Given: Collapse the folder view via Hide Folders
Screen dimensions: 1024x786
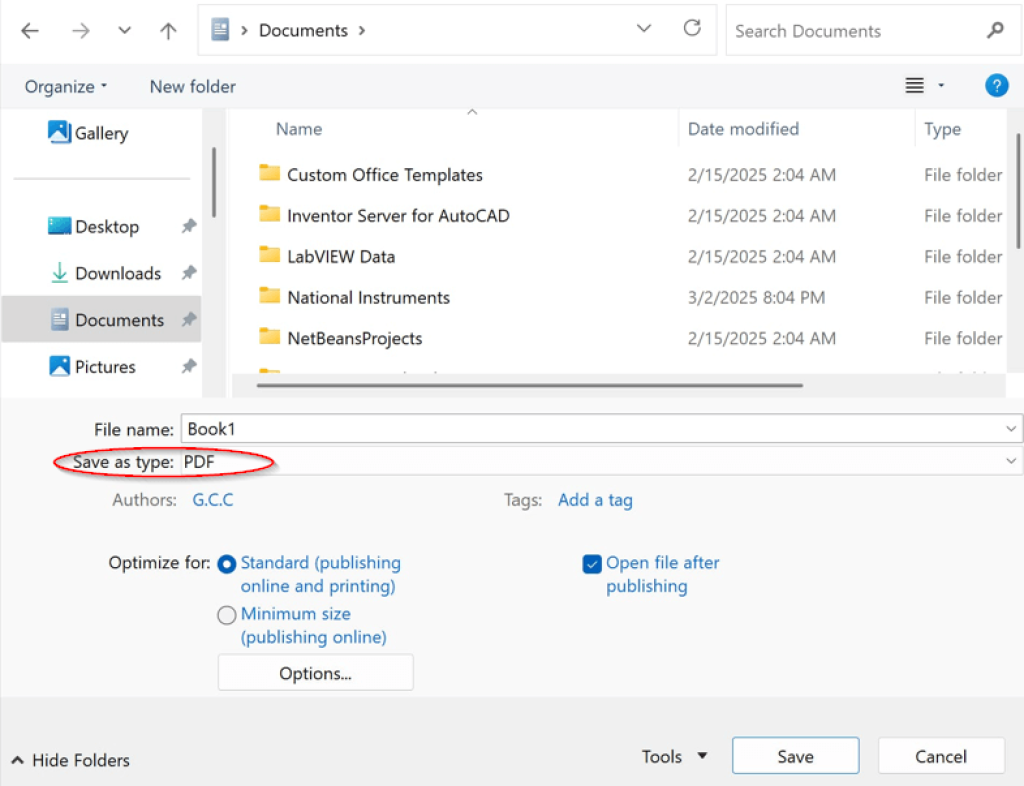Looking at the screenshot, I should (x=69, y=760).
